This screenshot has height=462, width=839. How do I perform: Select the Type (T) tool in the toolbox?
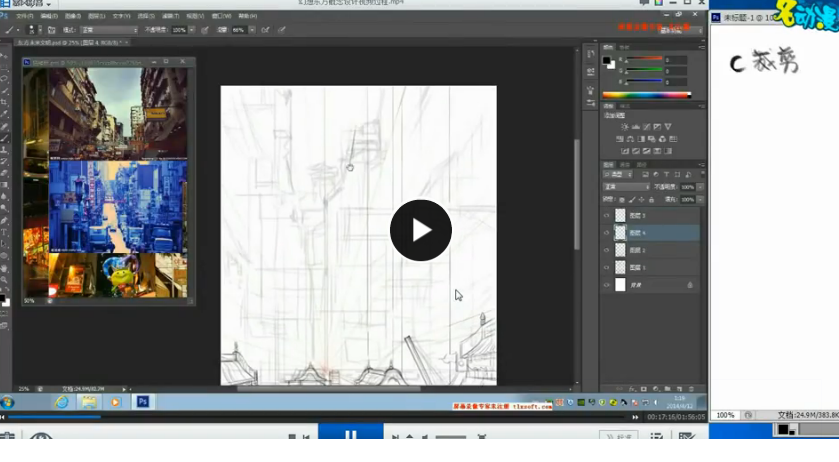click(4, 232)
